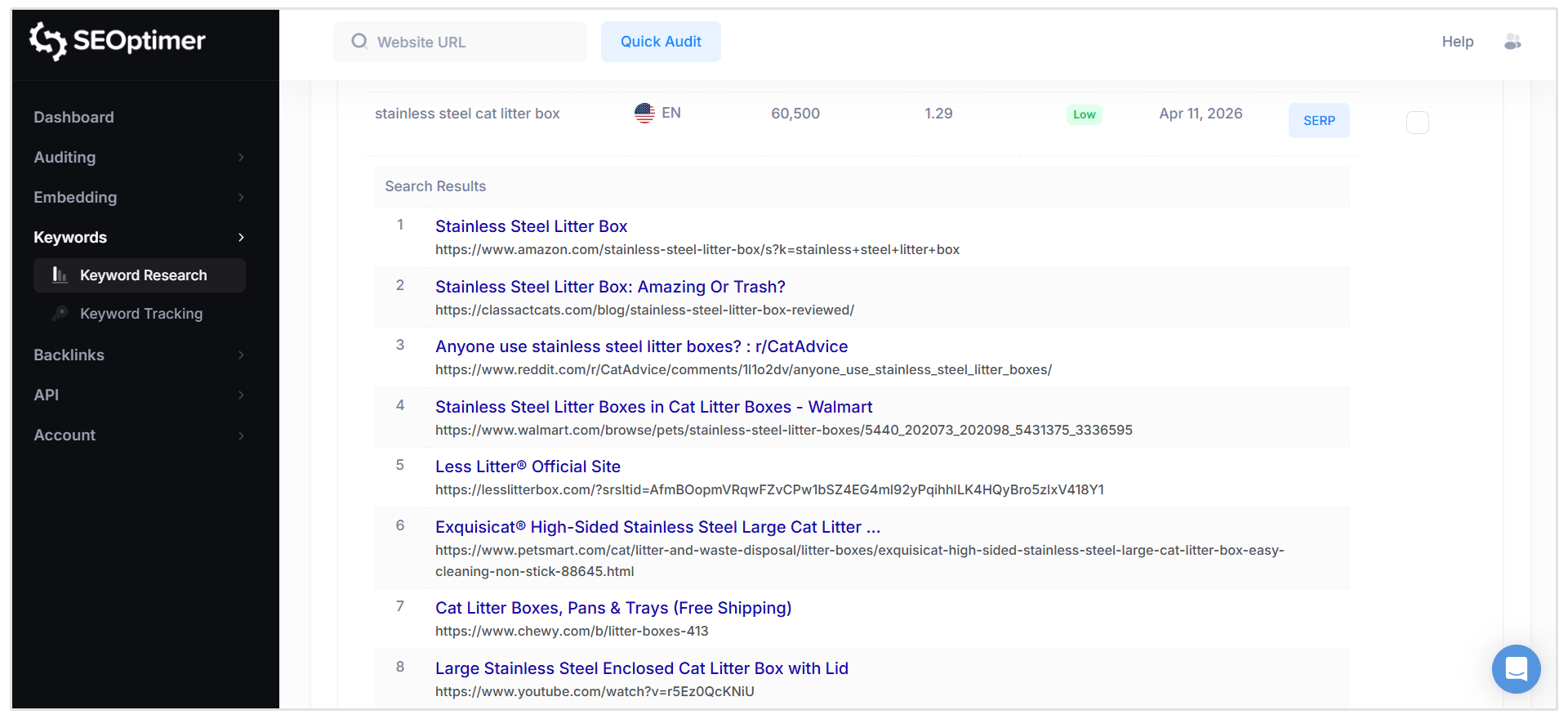1568x719 pixels.
Task: Click the petsmart.com URL text
Action: 860,561
